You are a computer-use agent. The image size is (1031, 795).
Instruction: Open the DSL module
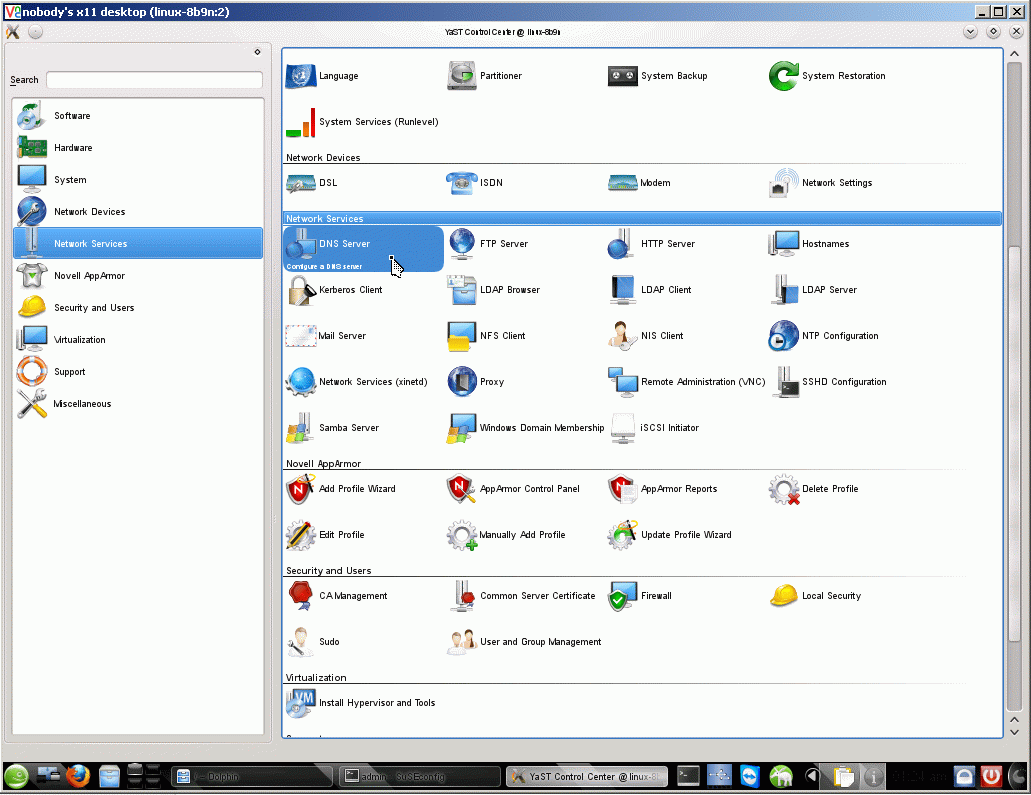click(312, 183)
